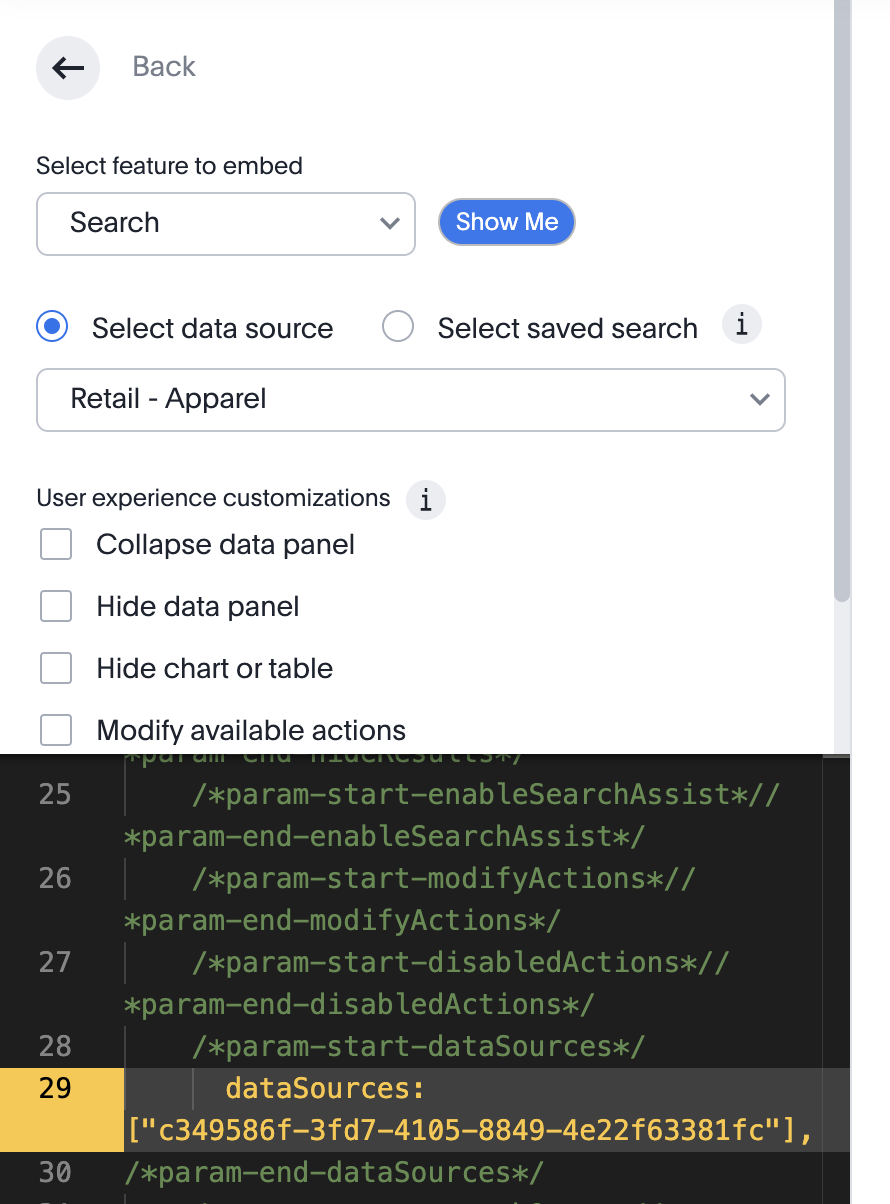Image resolution: width=890 pixels, height=1204 pixels.
Task: Enable the Collapse data panel checkbox
Action: 56,545
